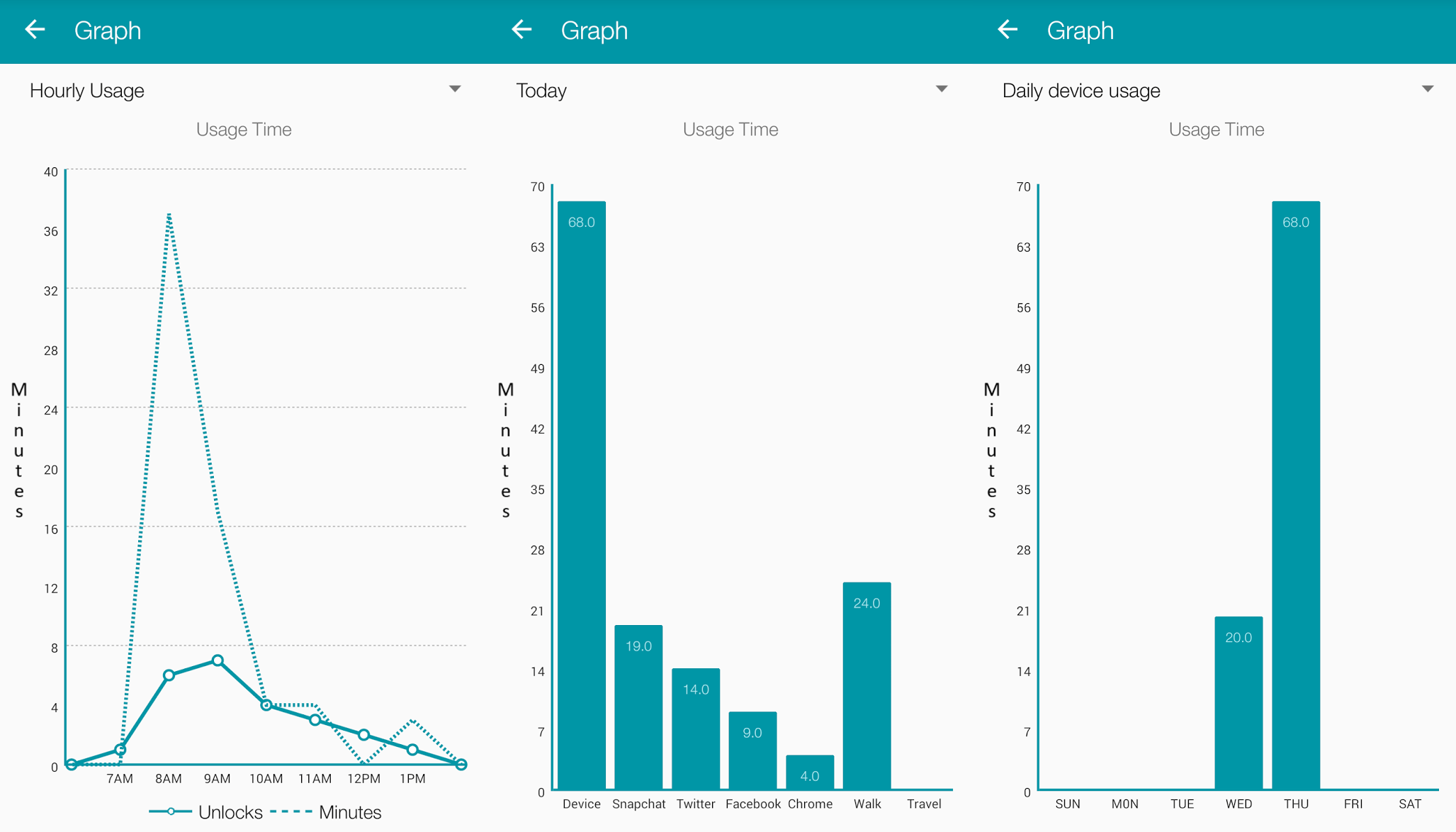The width and height of the screenshot is (1456, 832).
Task: Tap back arrow on Hourly Usage screen
Action: point(35,30)
